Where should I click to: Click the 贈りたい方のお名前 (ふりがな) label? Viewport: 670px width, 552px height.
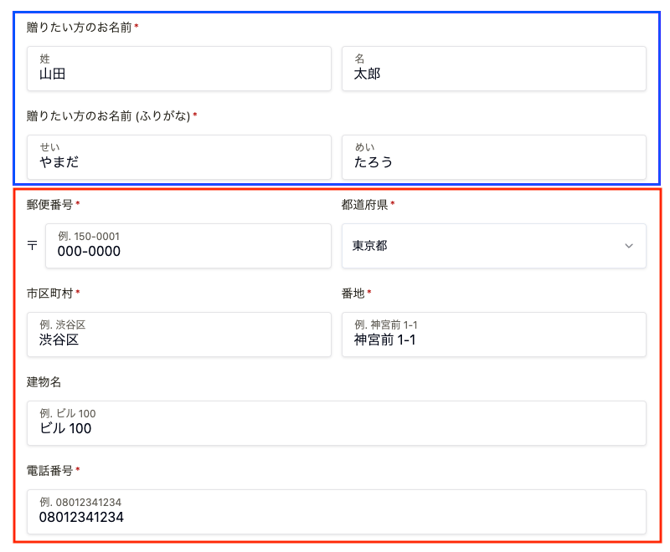[x=108, y=116]
